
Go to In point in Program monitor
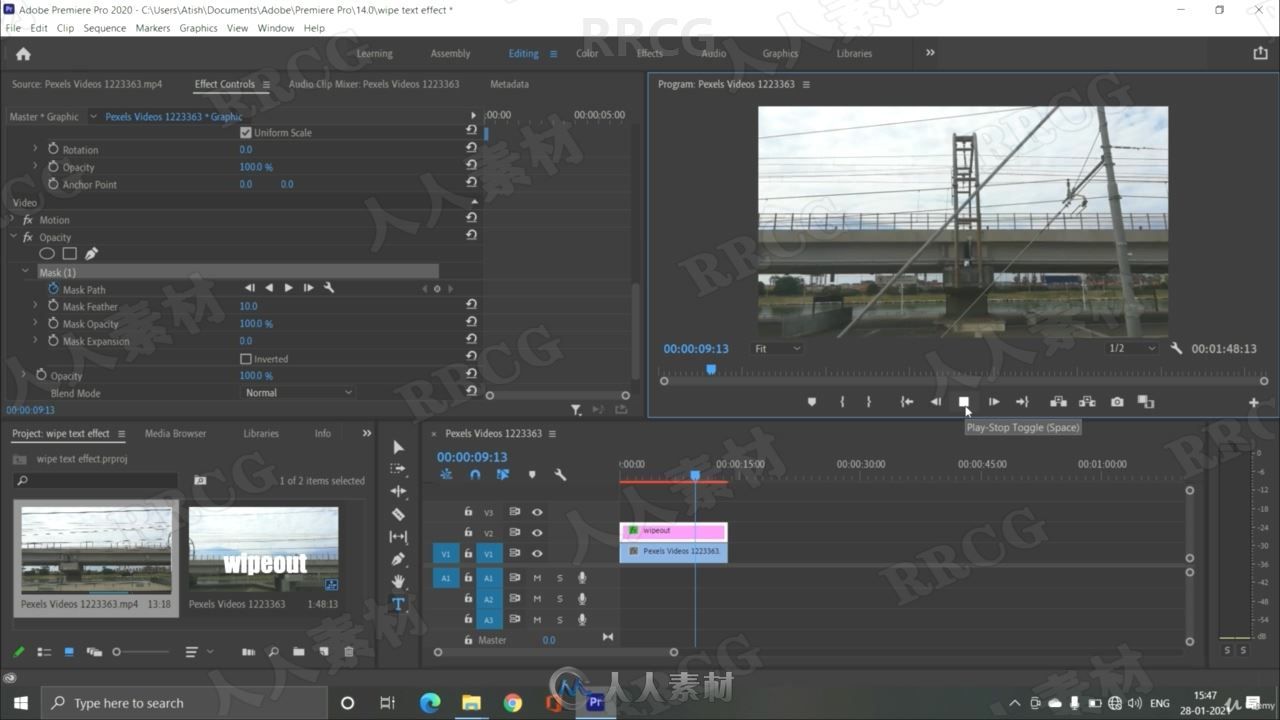(x=907, y=402)
